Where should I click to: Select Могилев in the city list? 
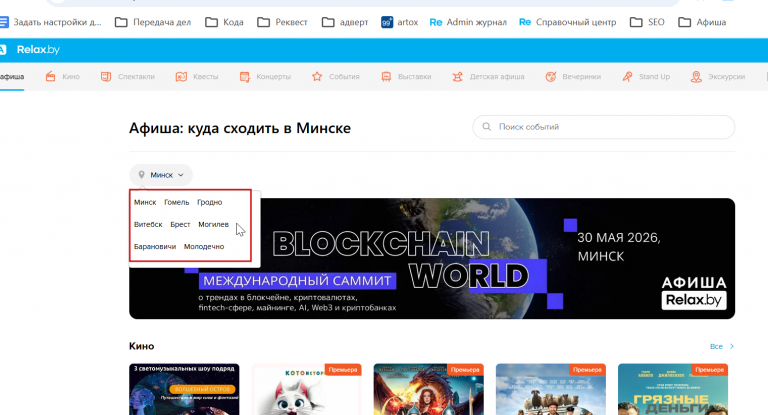[x=214, y=224]
